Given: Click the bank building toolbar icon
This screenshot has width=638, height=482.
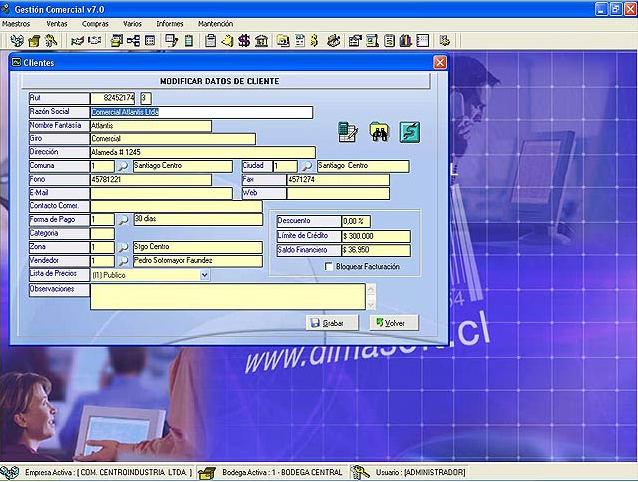Looking at the screenshot, I should tap(260, 41).
